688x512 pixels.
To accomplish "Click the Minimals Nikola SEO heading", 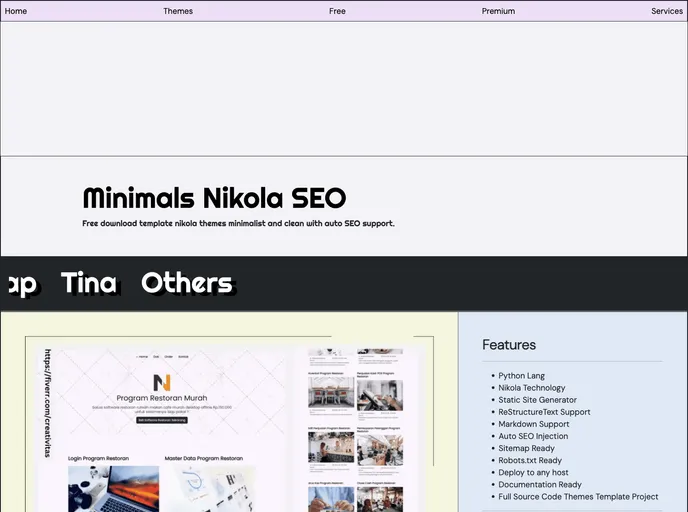I will (x=214, y=197).
